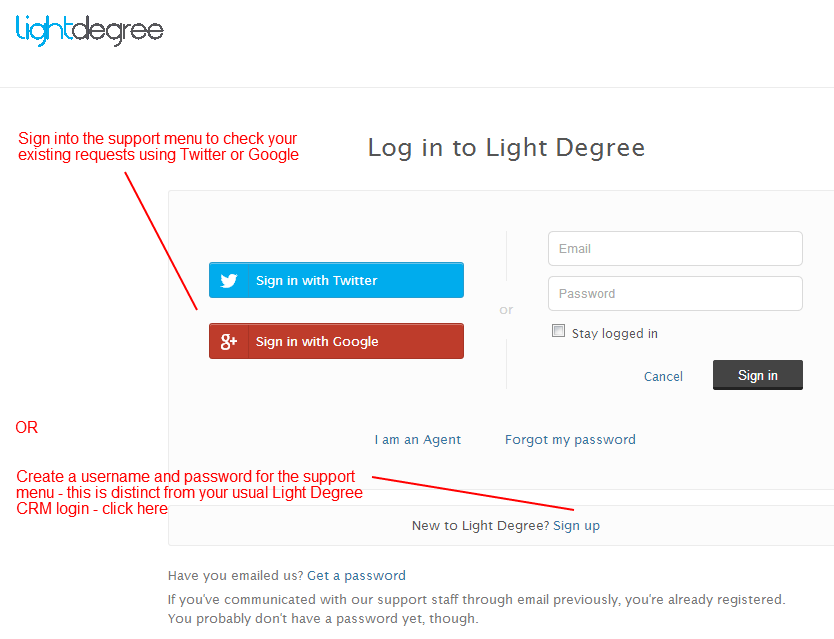Focus the Email input field
834x639 pixels.
point(675,249)
